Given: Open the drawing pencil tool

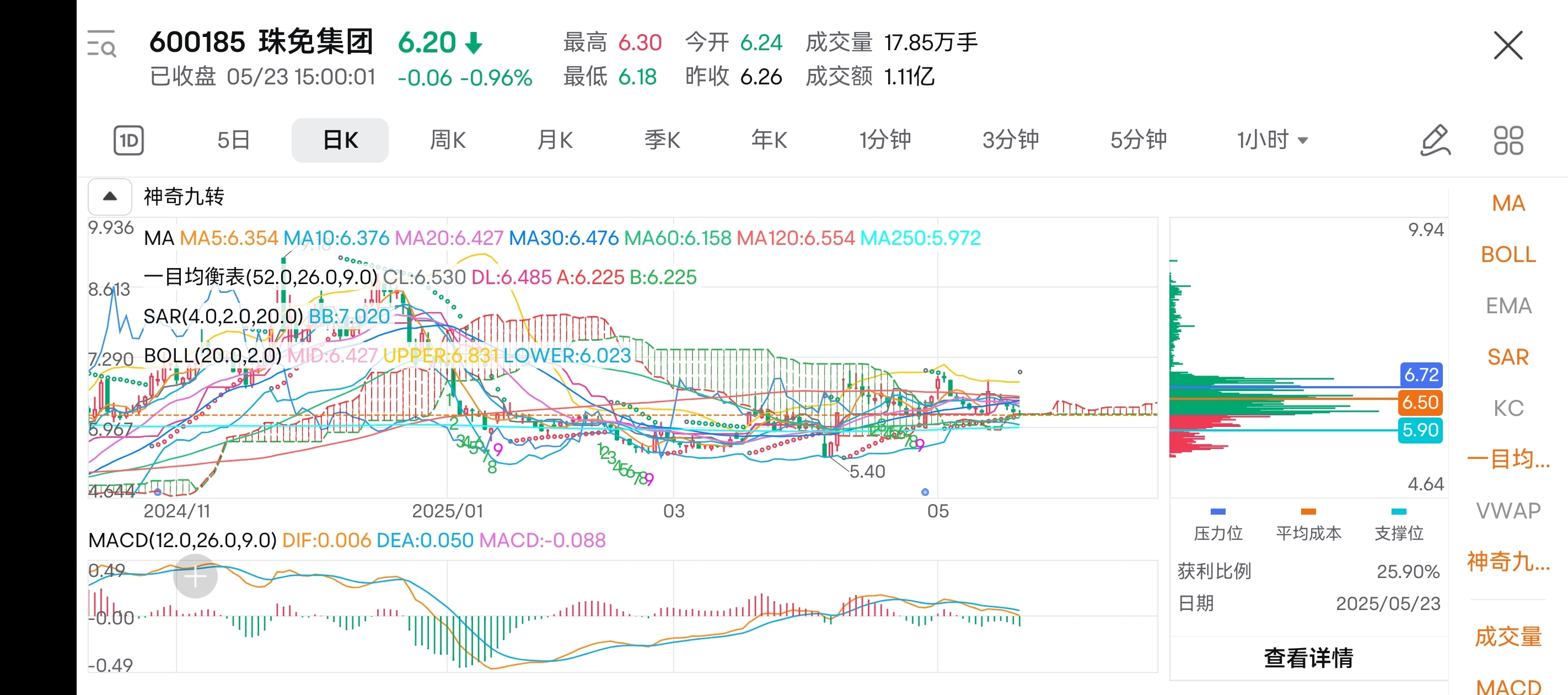Looking at the screenshot, I should click(x=1435, y=140).
